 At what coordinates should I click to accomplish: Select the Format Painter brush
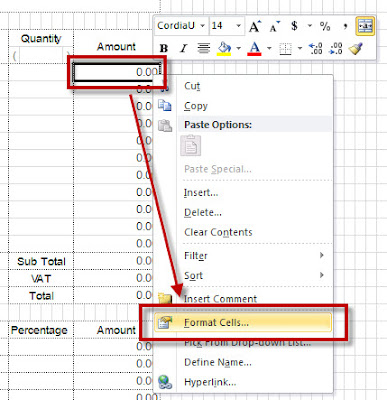tap(356, 49)
